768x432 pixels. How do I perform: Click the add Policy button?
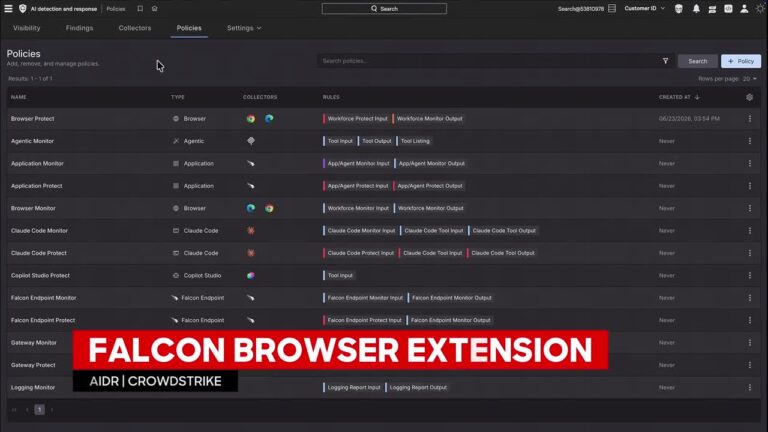[x=741, y=61]
